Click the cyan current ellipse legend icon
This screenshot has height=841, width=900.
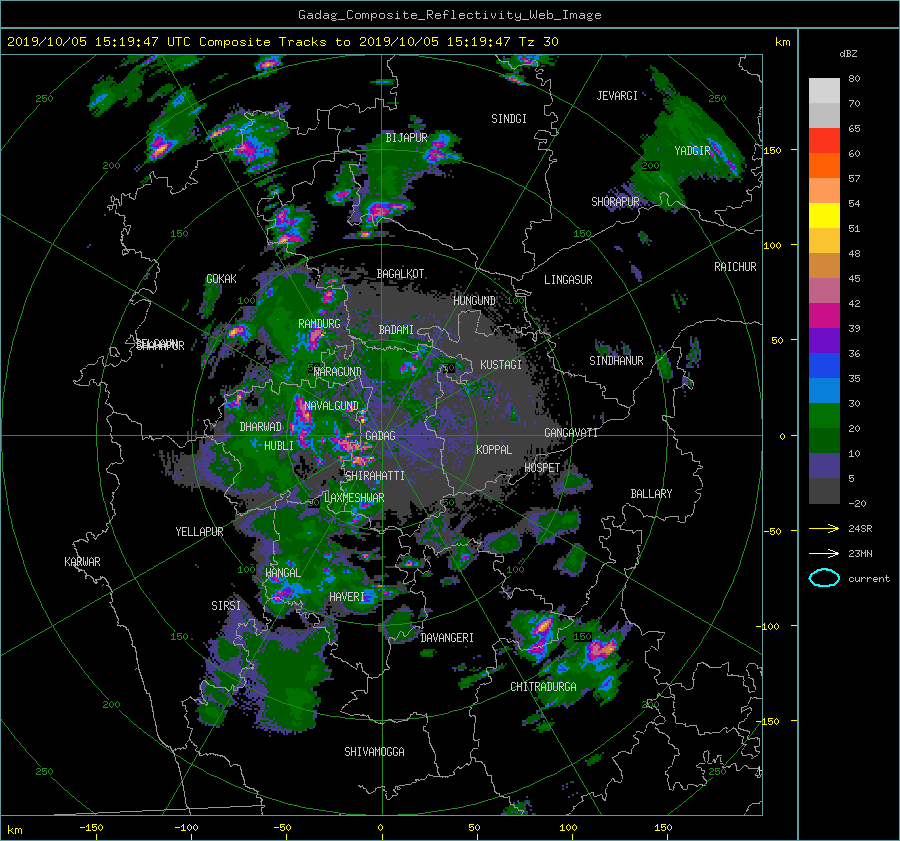coord(824,578)
